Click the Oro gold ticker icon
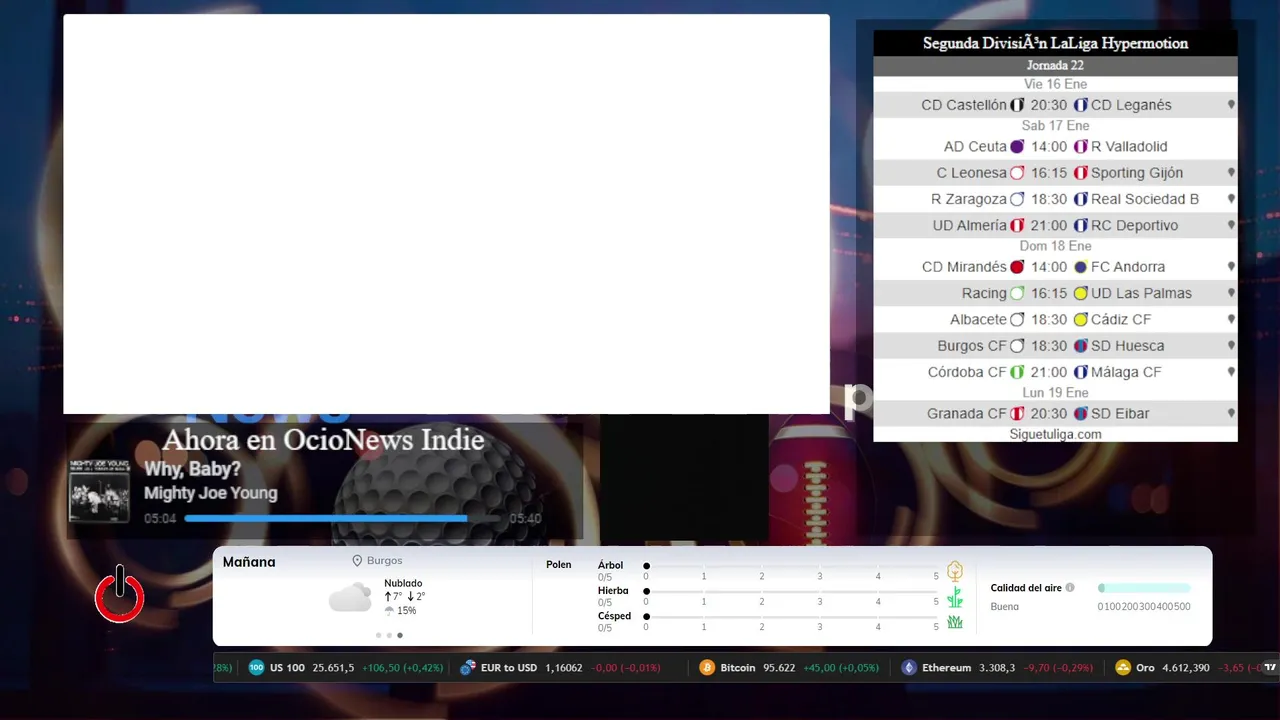The image size is (1280, 720). tap(1122, 668)
